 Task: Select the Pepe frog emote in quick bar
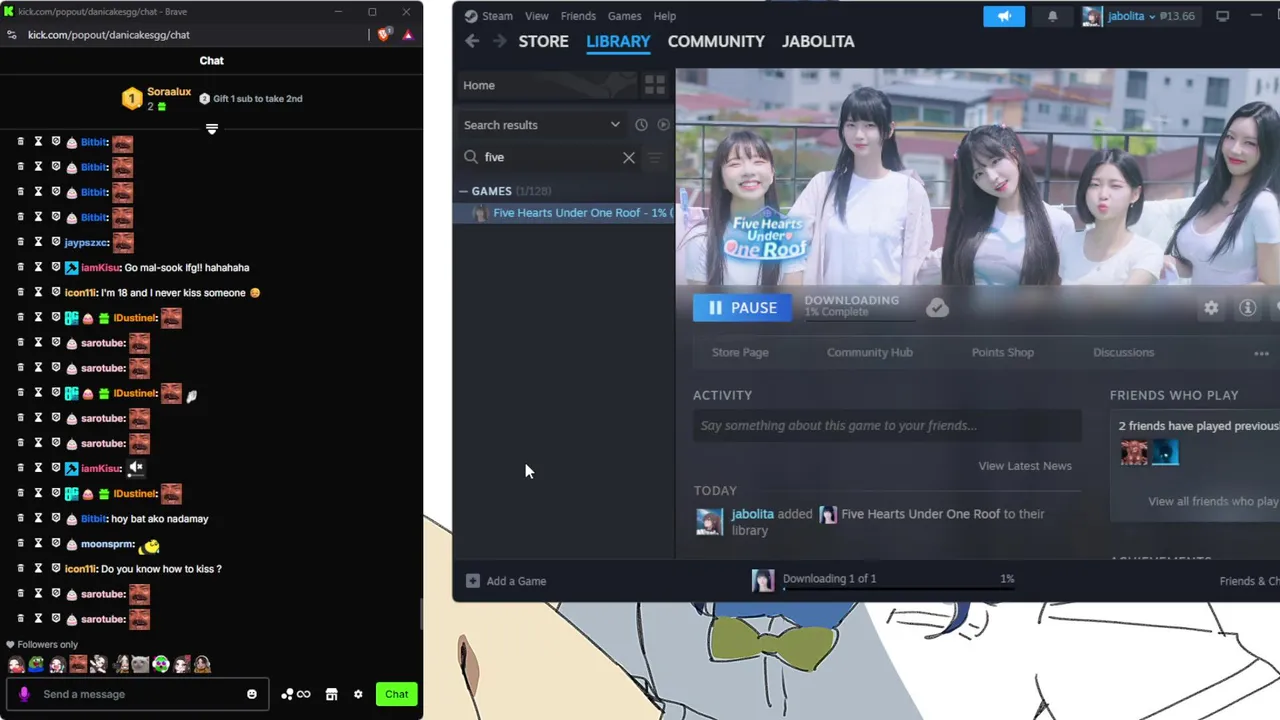[36, 664]
